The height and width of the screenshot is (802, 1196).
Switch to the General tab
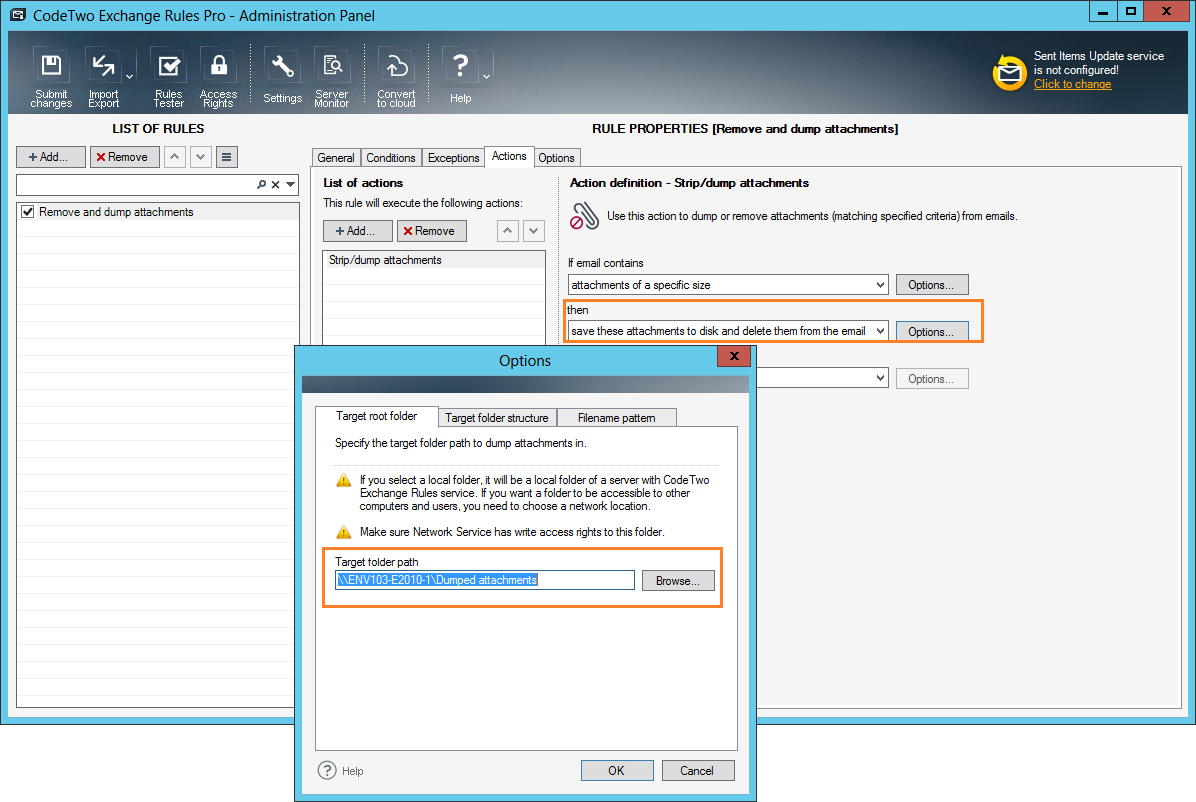336,158
